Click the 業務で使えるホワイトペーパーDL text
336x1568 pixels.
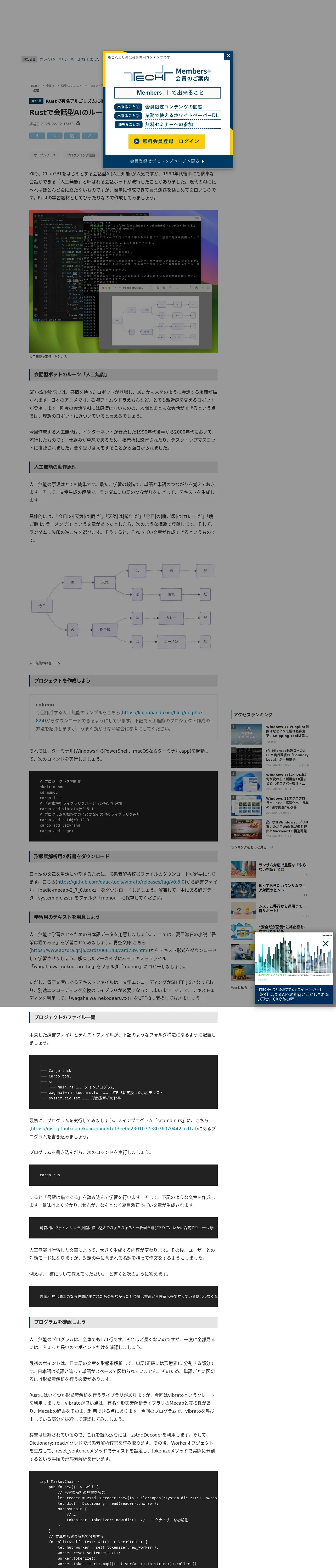pos(182,116)
